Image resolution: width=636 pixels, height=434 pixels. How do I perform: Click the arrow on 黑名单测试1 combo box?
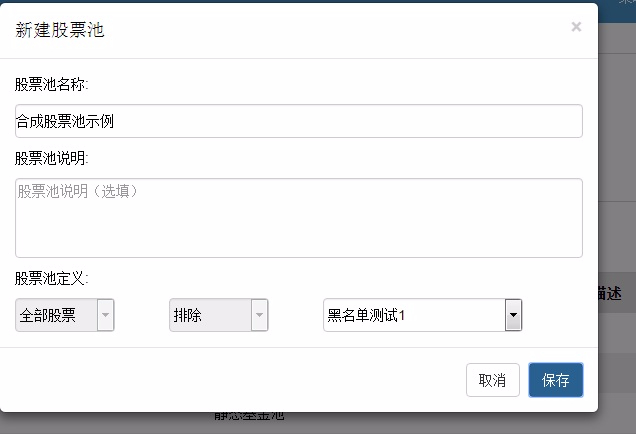[x=513, y=315]
